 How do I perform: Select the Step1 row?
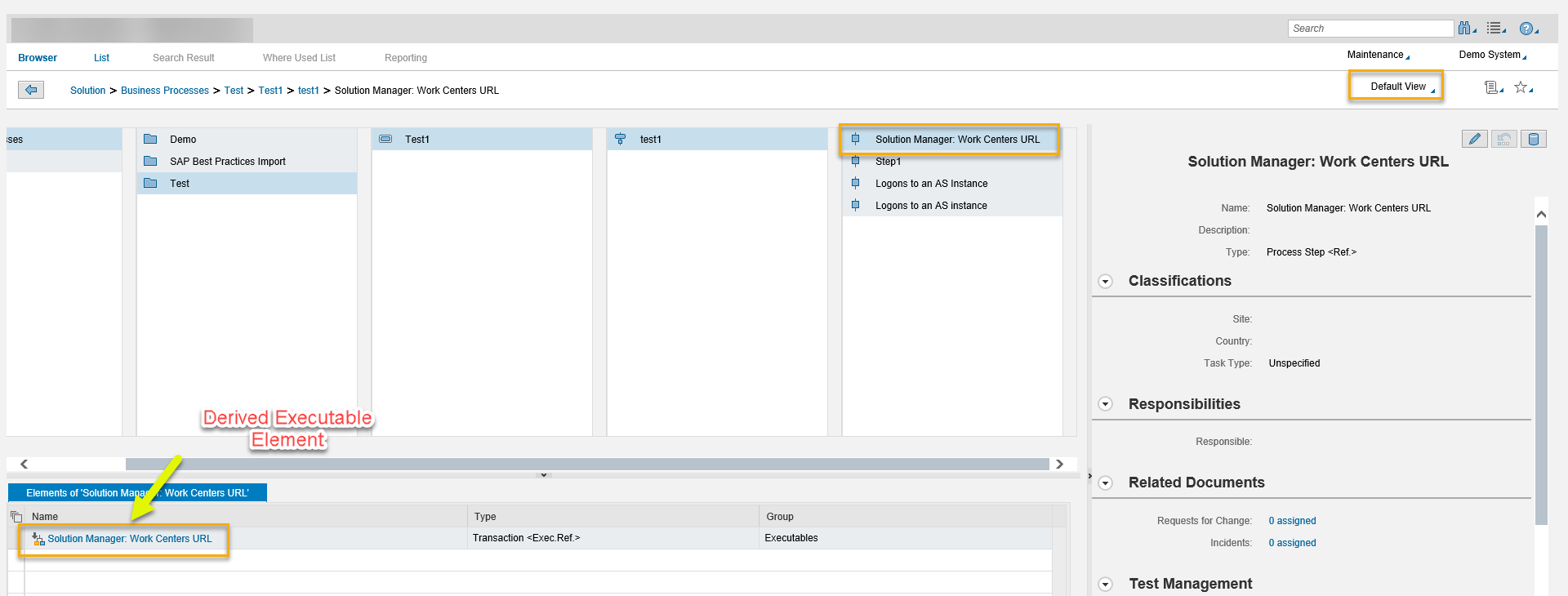952,162
